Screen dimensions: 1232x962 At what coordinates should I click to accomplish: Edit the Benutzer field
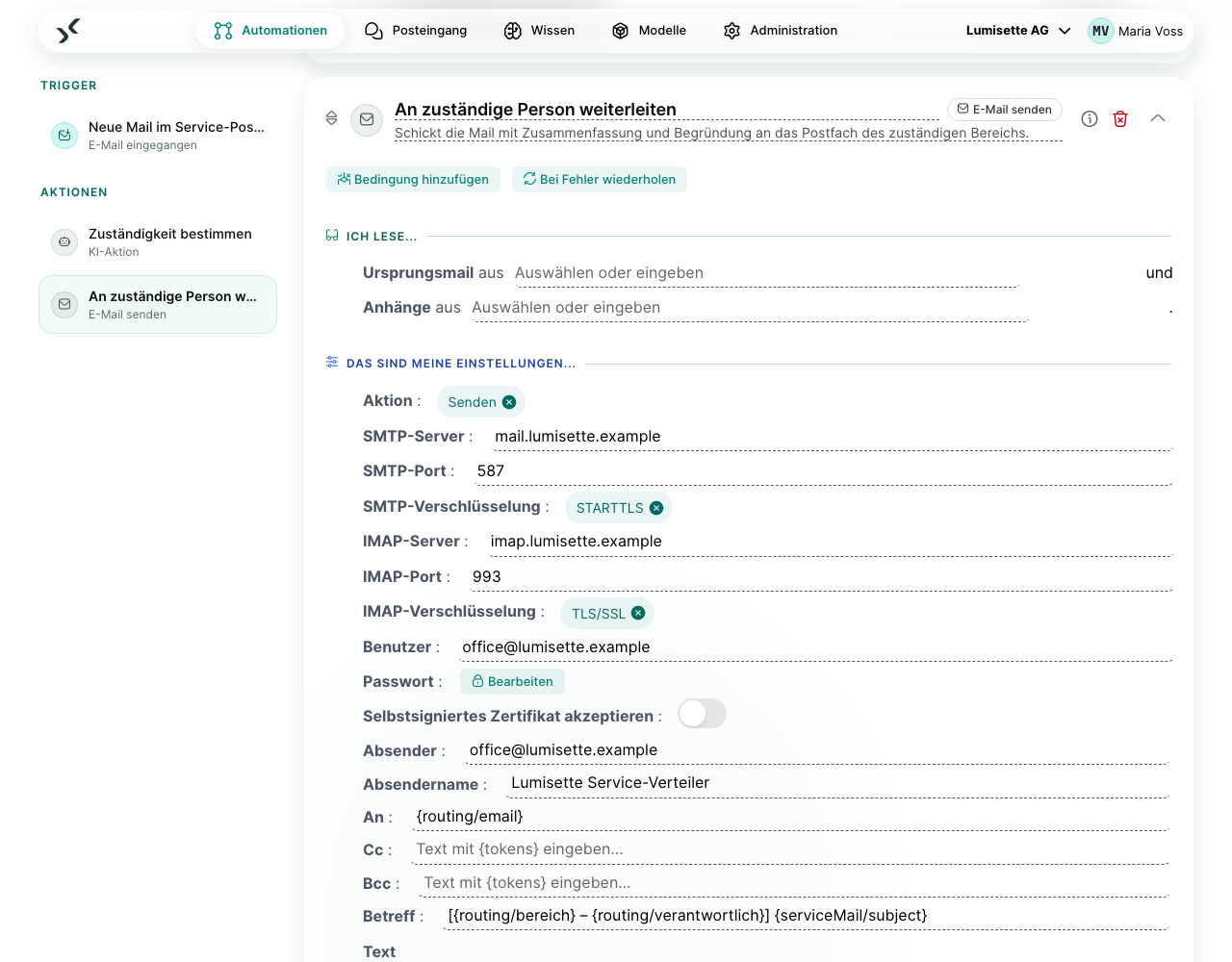816,647
